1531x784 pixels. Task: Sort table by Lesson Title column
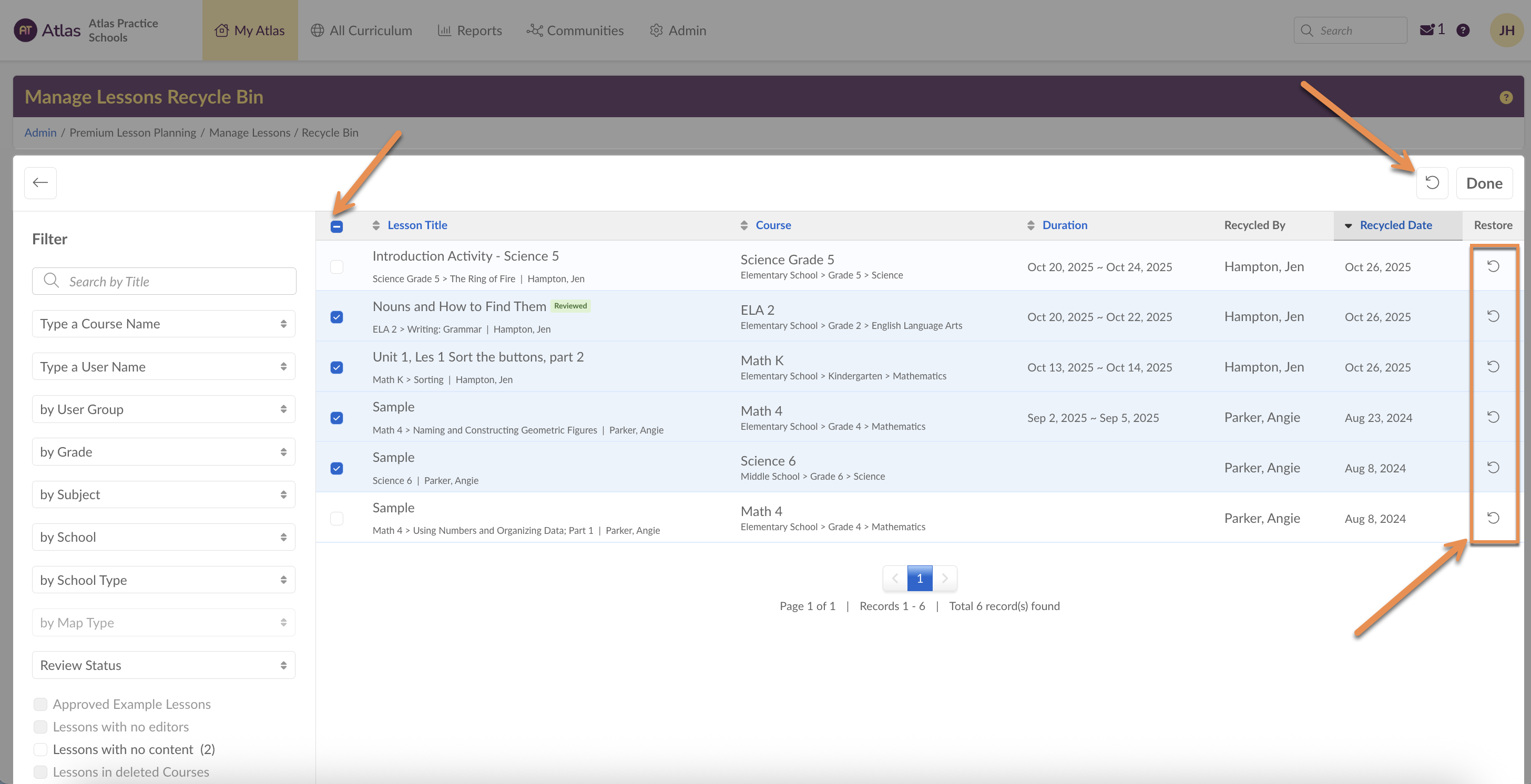click(416, 225)
